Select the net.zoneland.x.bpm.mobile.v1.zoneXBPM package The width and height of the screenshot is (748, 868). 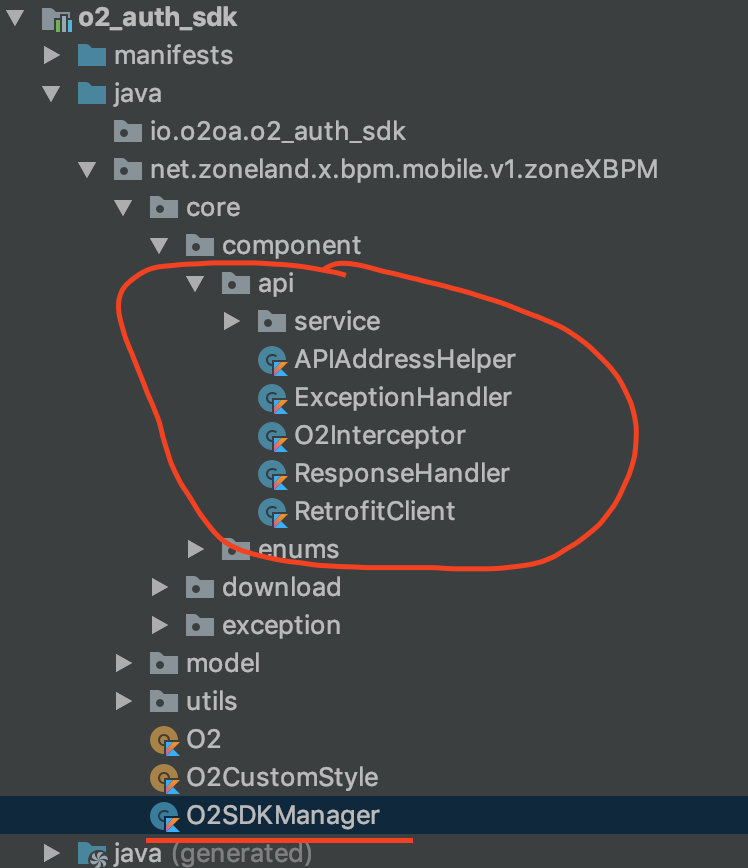(x=404, y=169)
